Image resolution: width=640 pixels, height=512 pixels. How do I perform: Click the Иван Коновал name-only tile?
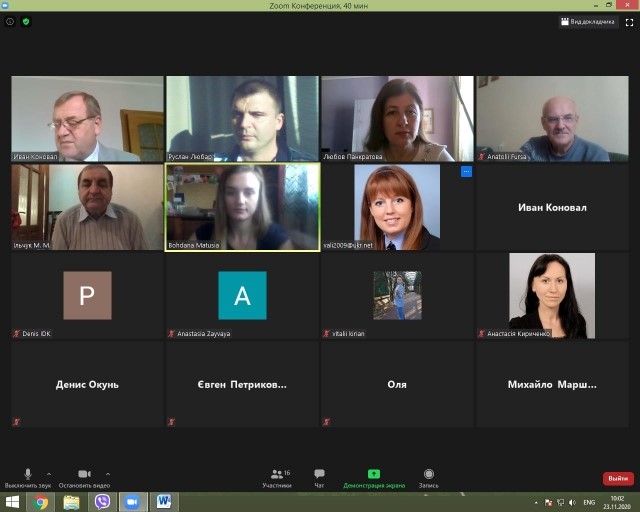pyautogui.click(x=553, y=207)
